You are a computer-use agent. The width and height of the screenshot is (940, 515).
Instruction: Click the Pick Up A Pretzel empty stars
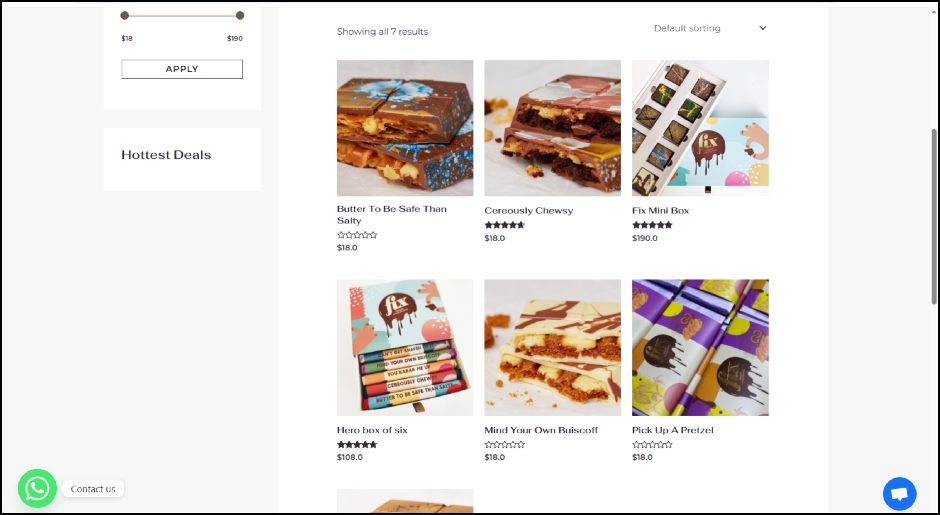(x=652, y=445)
